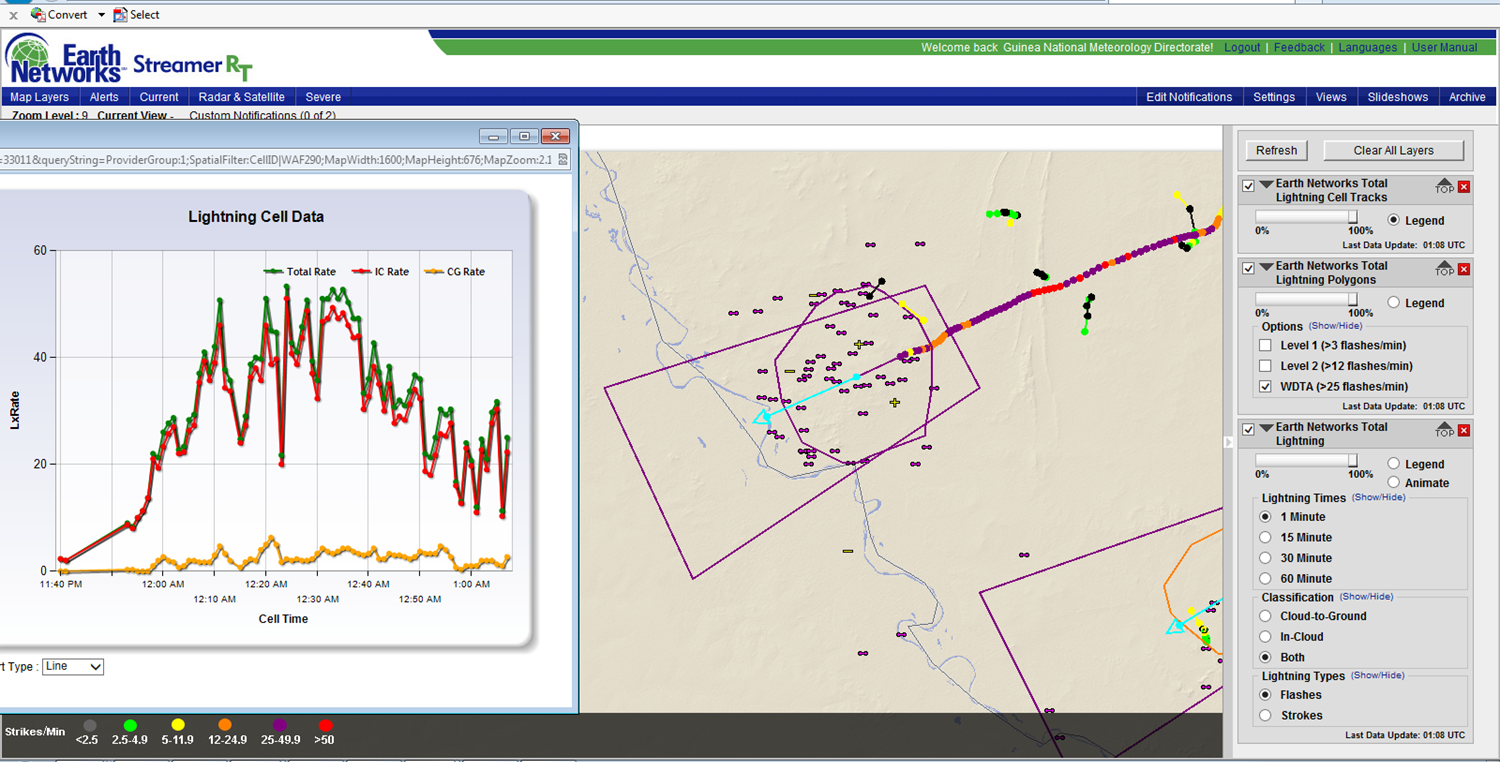Open the chart type Line dropdown
Image resolution: width=1500 pixels, height=762 pixels.
tap(73, 666)
